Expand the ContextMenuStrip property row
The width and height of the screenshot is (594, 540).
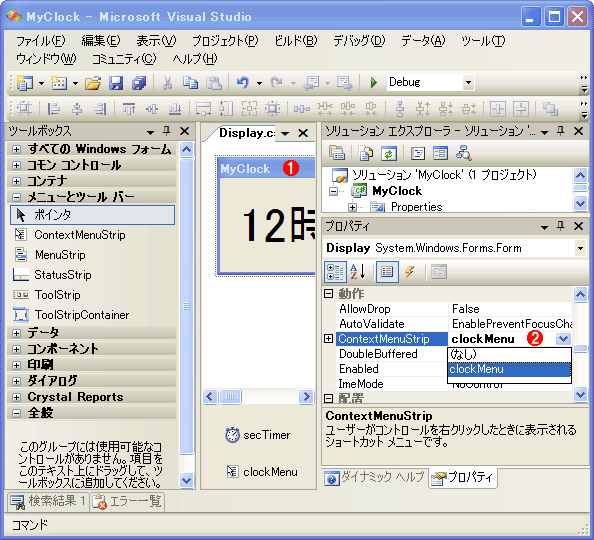pos(329,339)
